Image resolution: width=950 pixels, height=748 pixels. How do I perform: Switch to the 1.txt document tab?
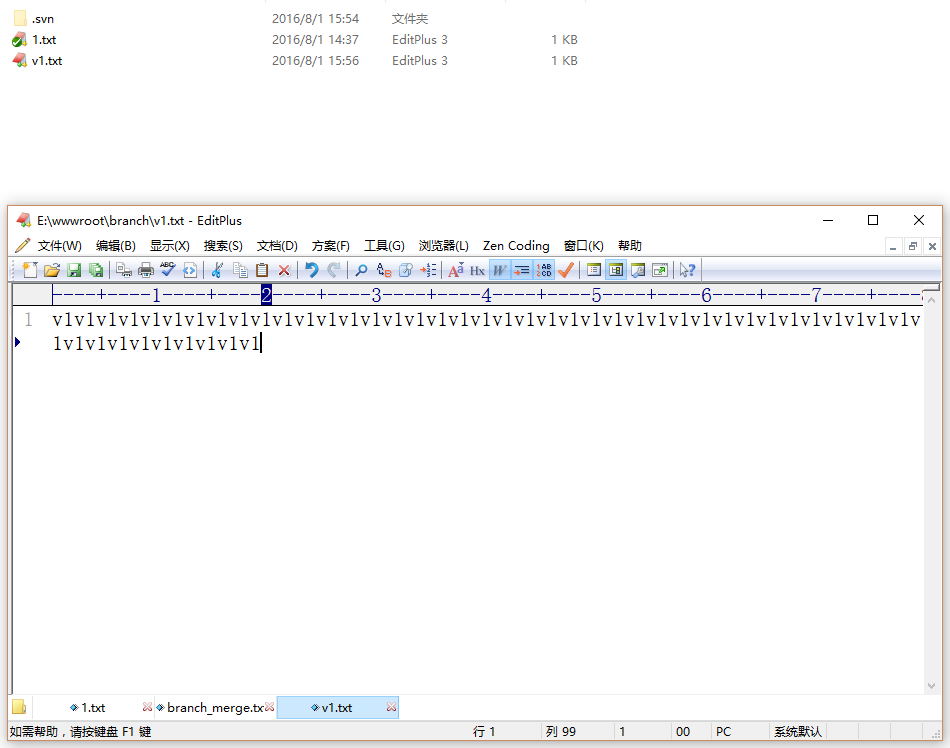pyautogui.click(x=92, y=708)
